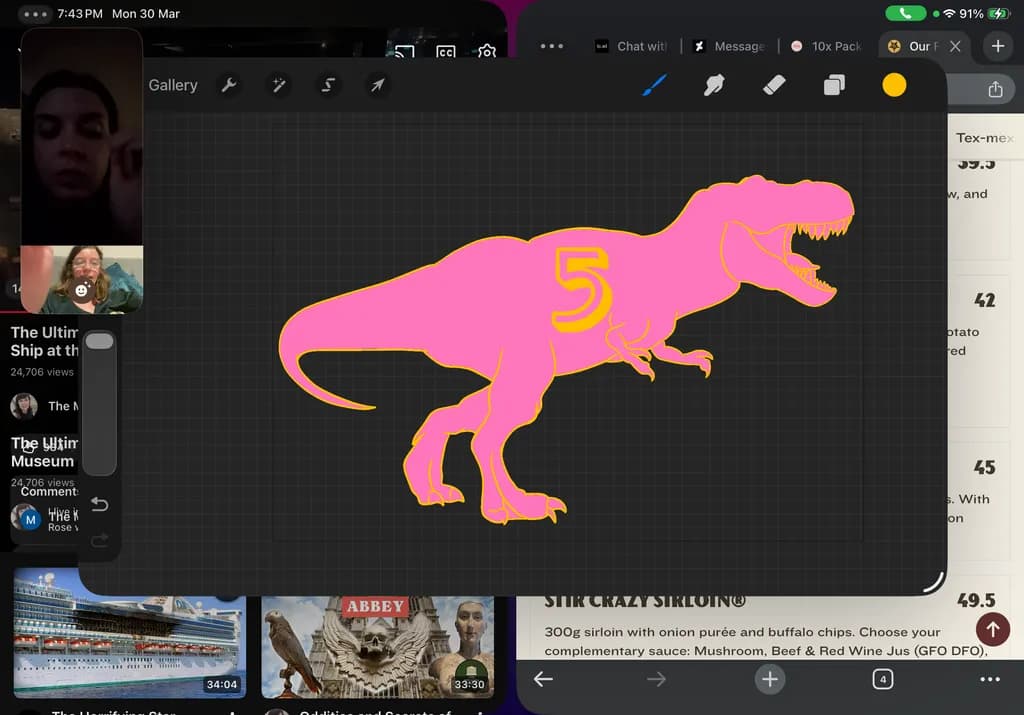Open browser bottom bar more options
The image size is (1024, 715).
[990, 680]
